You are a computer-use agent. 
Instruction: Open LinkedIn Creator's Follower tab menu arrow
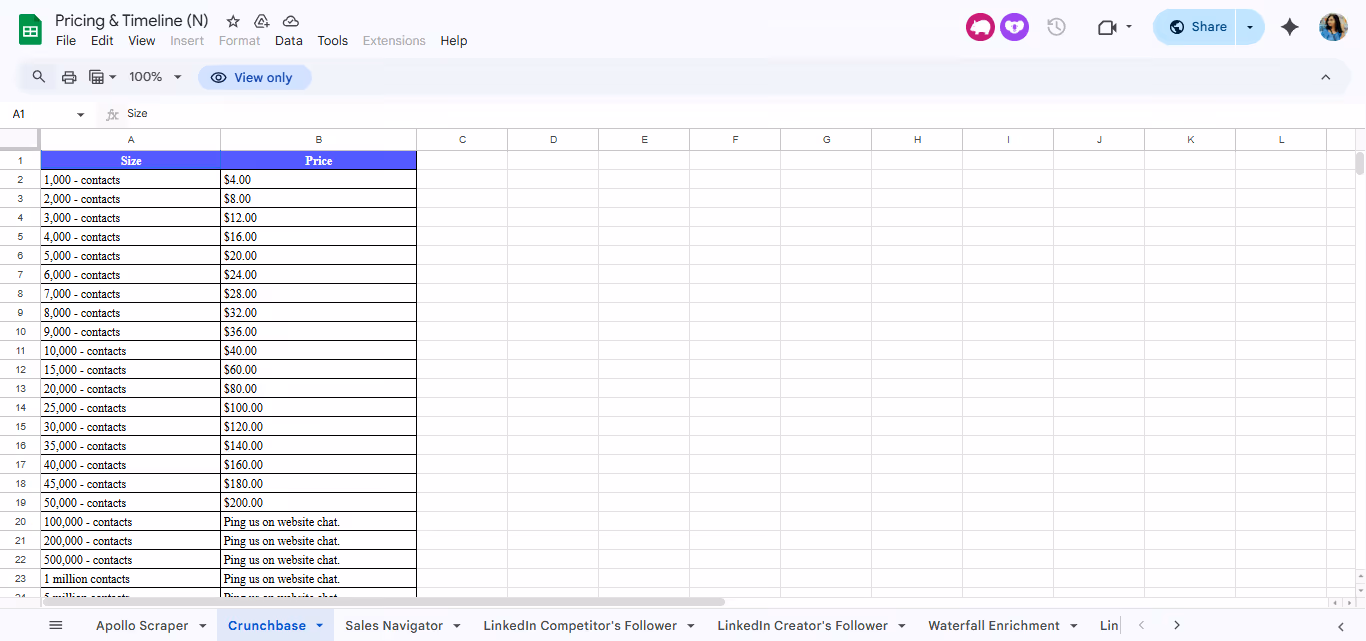tap(902, 626)
